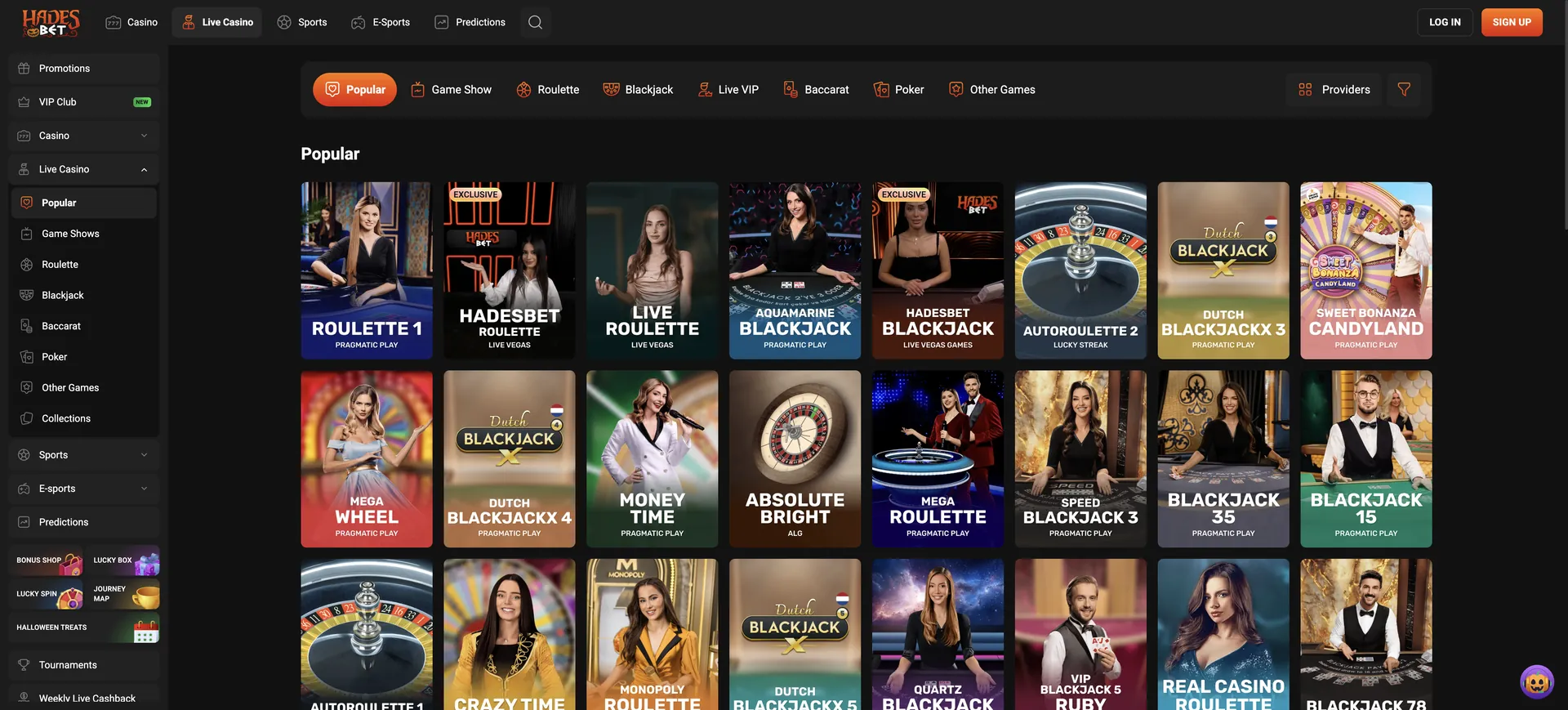1568x710 pixels.
Task: Open Blackjack 35 game card
Action: point(1223,459)
